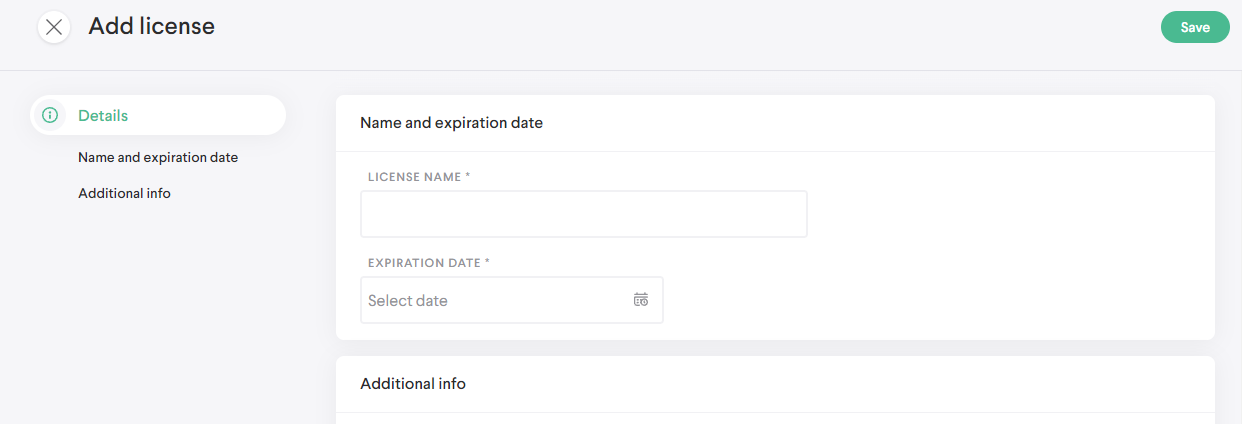Click the Add license page title

tap(151, 26)
